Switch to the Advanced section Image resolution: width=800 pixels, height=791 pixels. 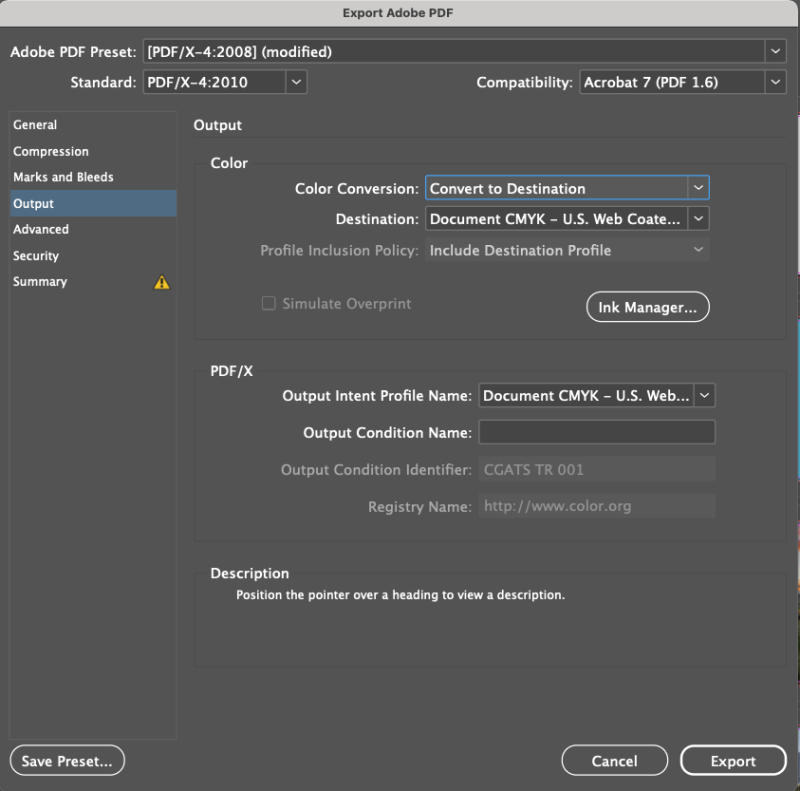tap(93, 229)
